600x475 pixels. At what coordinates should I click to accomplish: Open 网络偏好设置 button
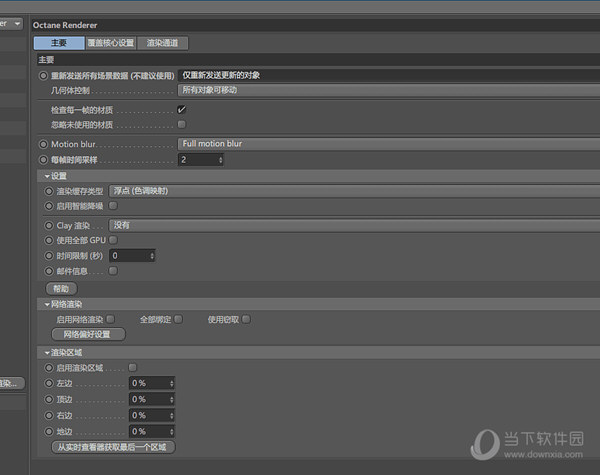coord(88,334)
